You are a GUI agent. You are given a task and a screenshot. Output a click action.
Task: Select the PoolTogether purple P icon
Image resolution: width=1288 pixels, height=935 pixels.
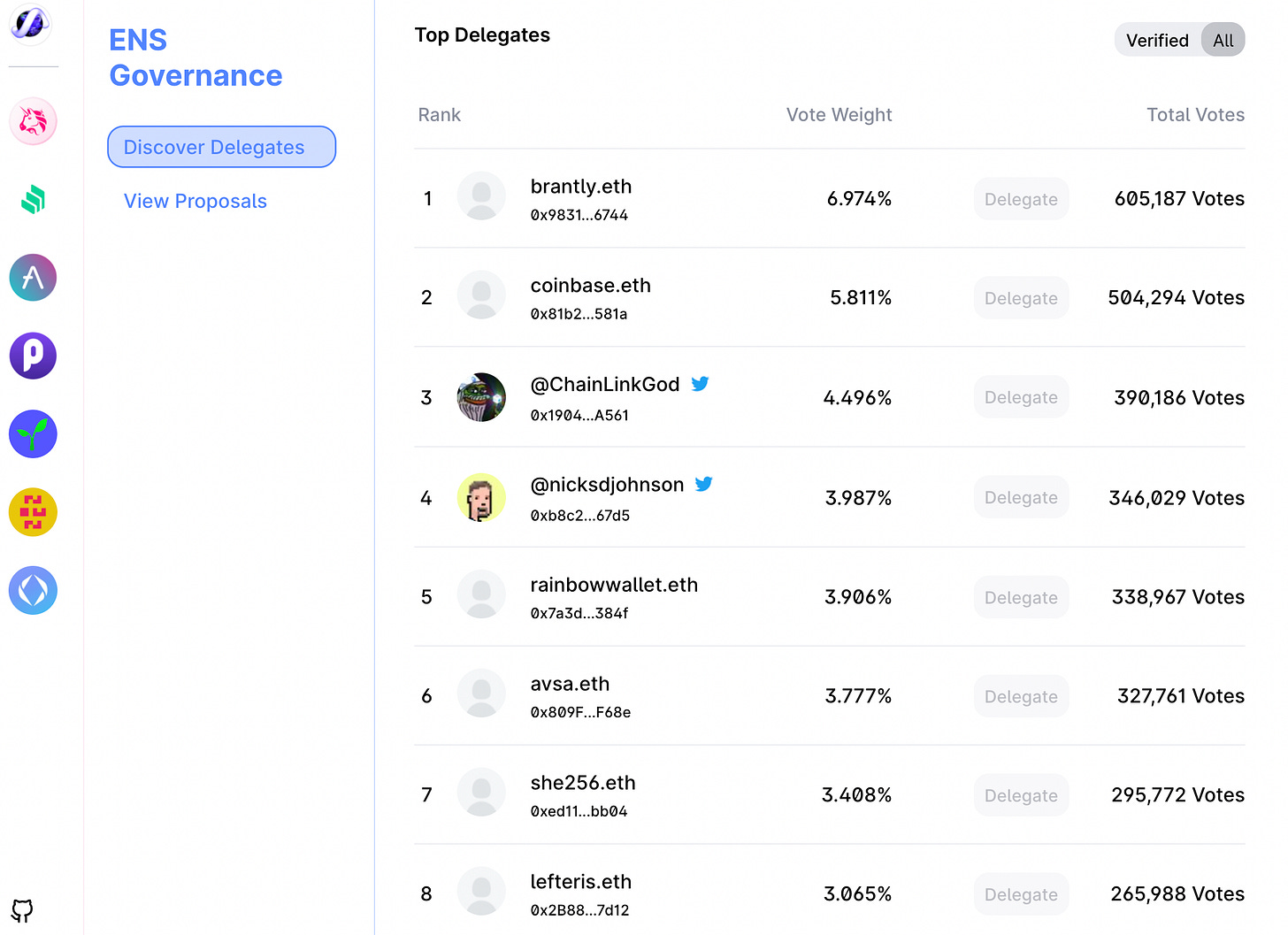[33, 356]
